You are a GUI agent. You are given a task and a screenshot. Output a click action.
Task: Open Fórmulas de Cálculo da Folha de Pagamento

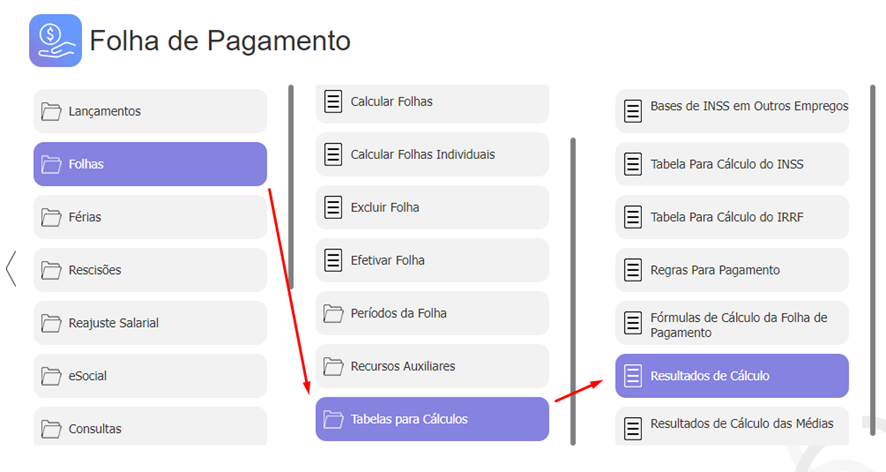point(732,323)
